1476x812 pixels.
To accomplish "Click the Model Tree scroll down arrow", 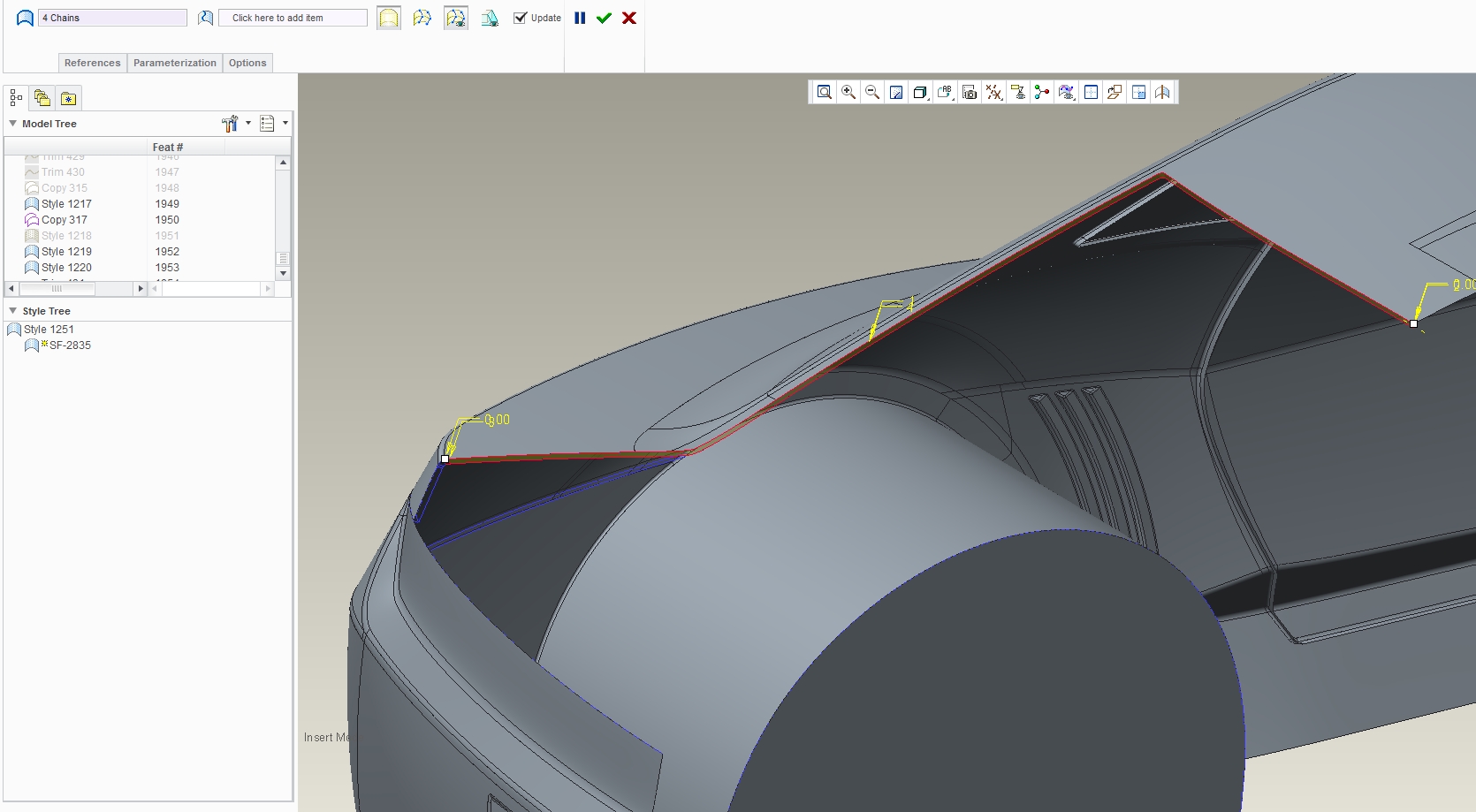I will click(283, 273).
